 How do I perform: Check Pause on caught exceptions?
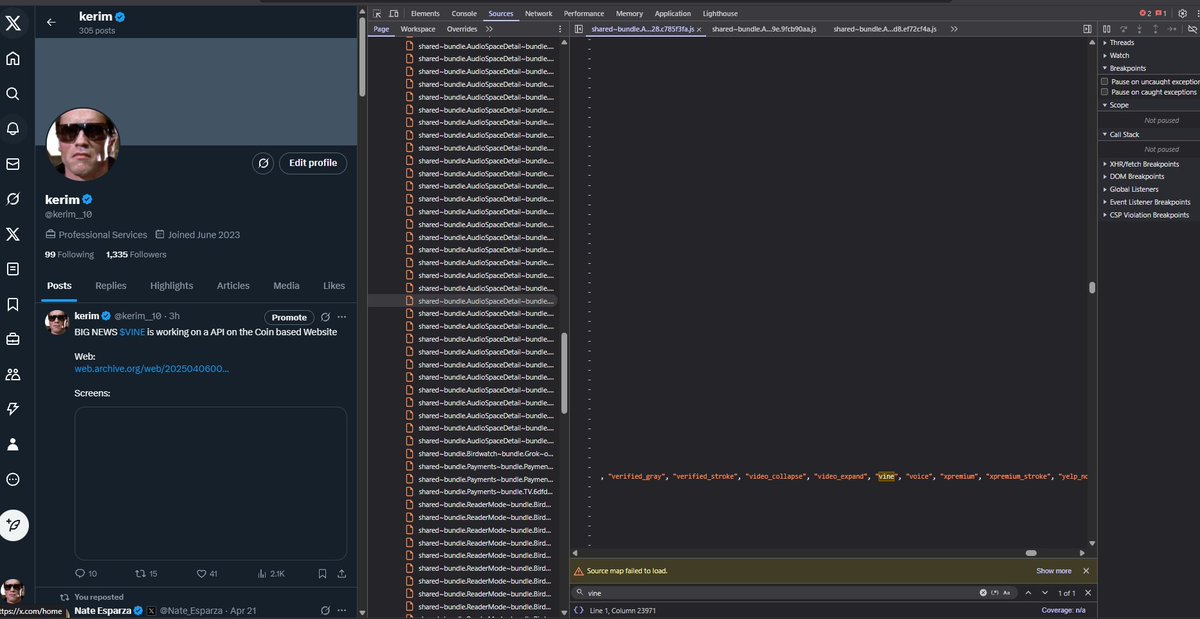(x=1105, y=92)
